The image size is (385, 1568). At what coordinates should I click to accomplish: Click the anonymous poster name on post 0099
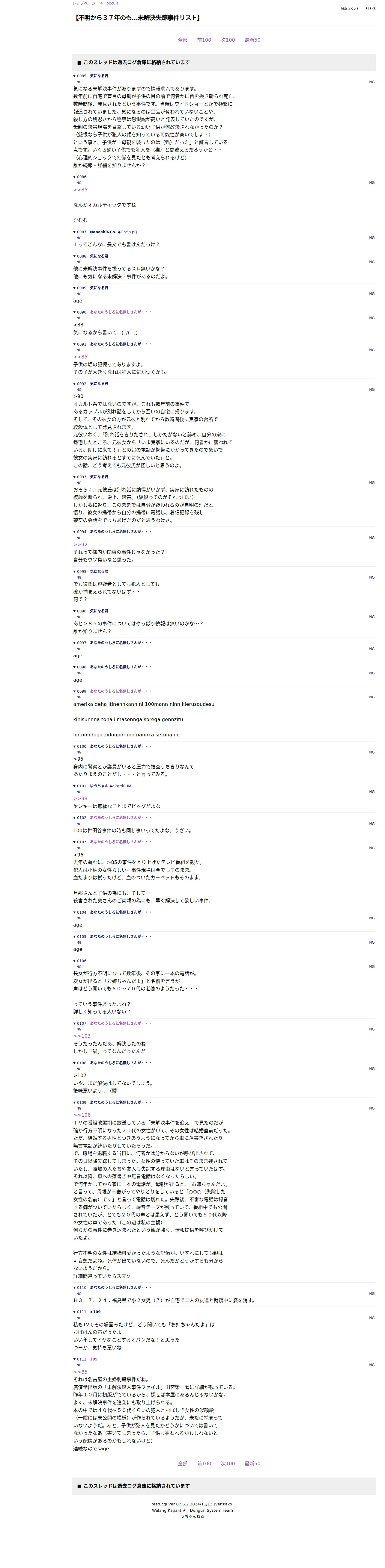(x=121, y=691)
